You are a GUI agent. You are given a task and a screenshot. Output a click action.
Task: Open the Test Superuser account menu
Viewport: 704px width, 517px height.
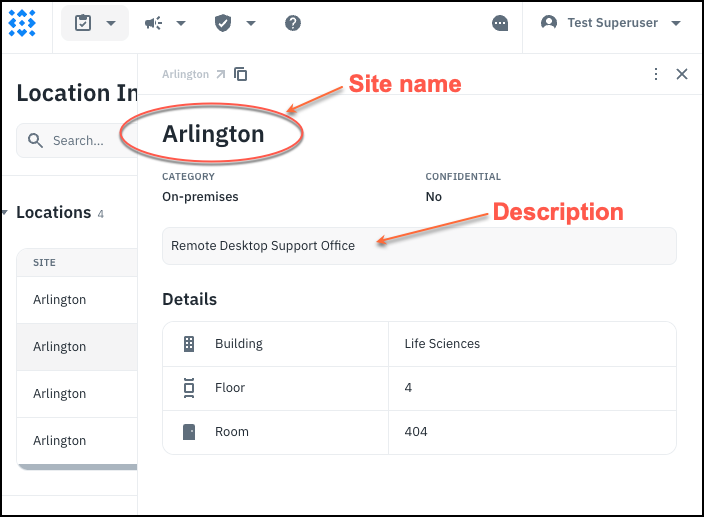click(611, 23)
